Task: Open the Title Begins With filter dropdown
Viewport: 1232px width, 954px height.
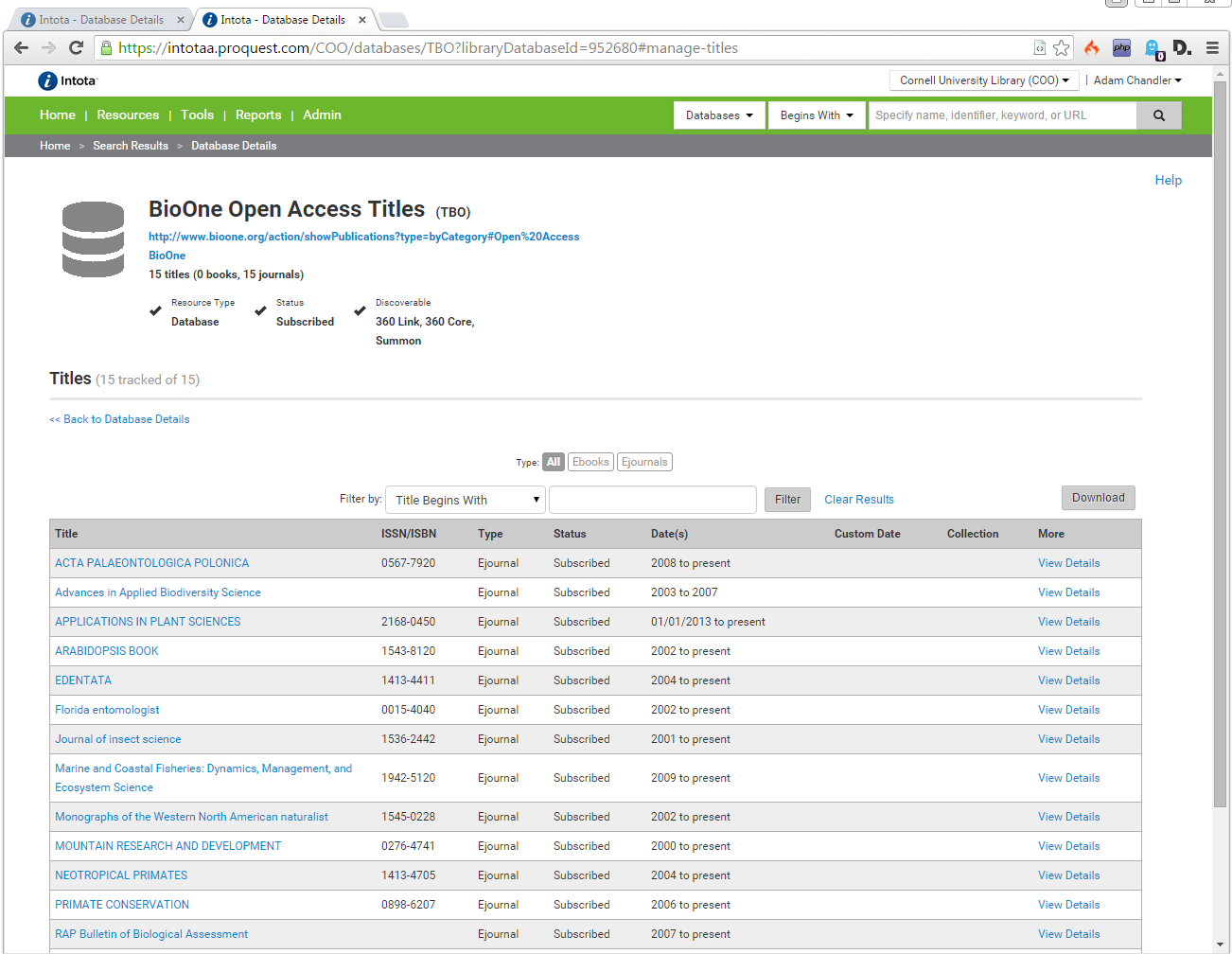Action: click(x=466, y=500)
